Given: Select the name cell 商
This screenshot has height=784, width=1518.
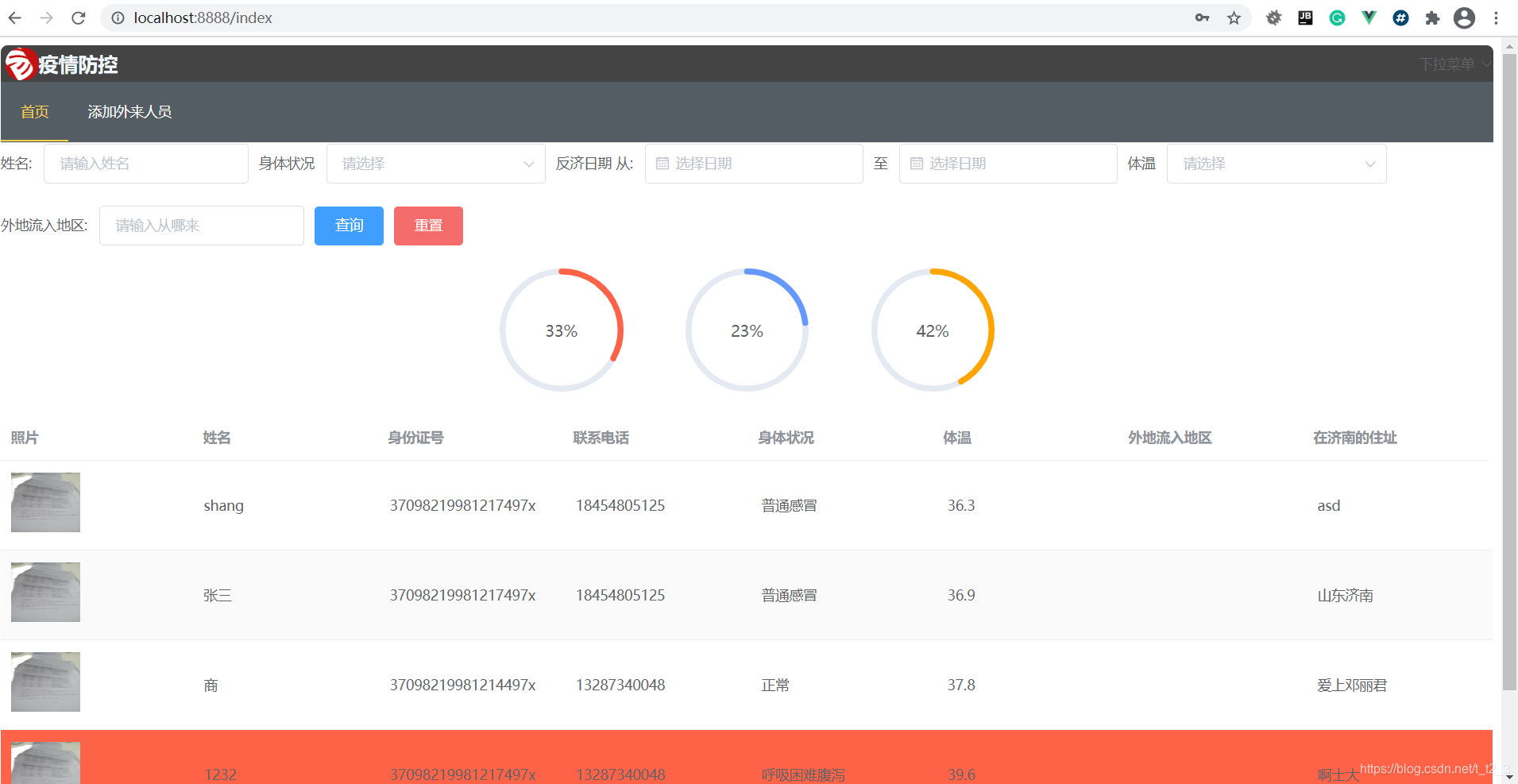Looking at the screenshot, I should coord(211,686).
